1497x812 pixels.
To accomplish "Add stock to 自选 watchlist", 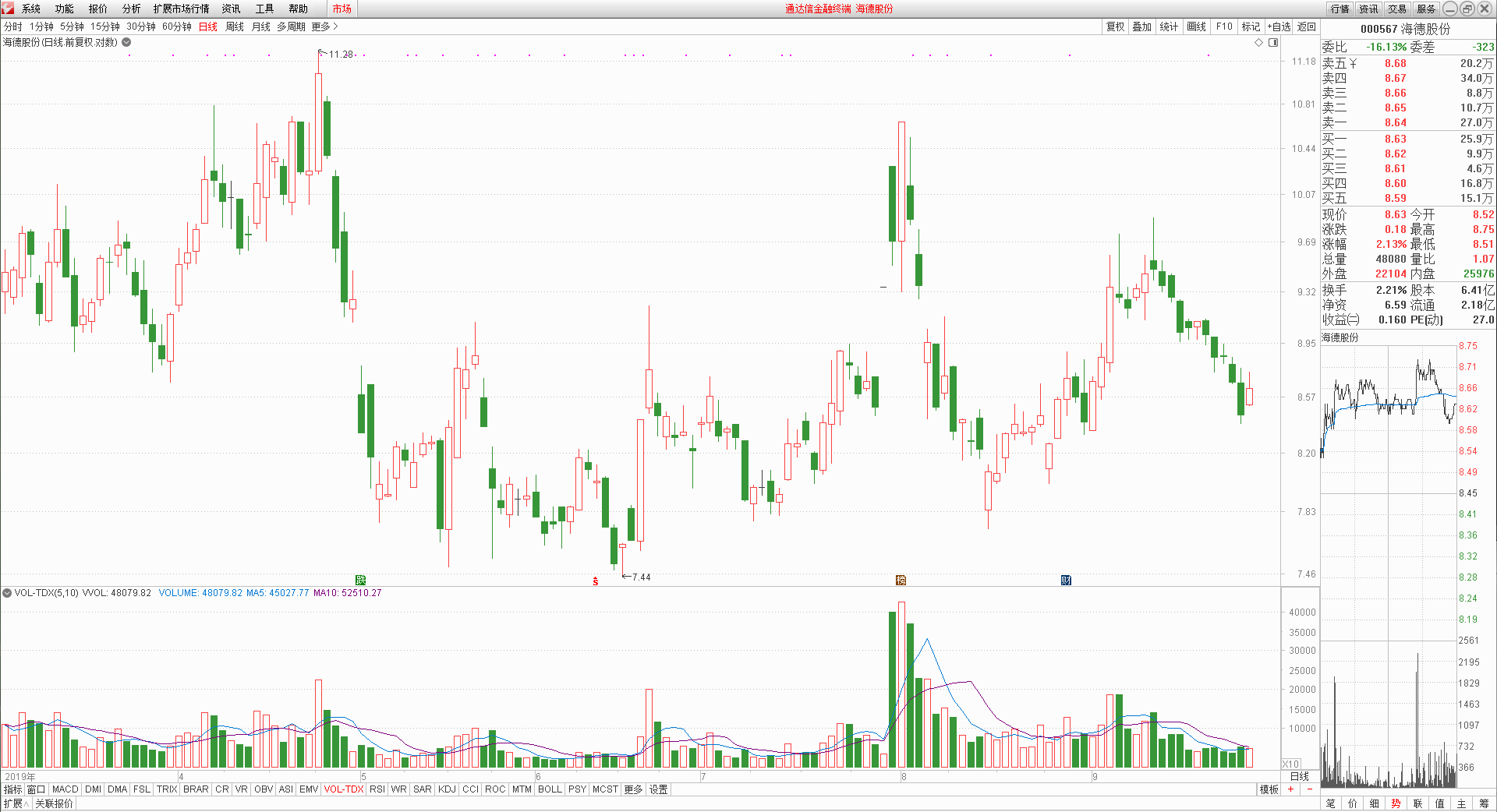I will (1279, 26).
